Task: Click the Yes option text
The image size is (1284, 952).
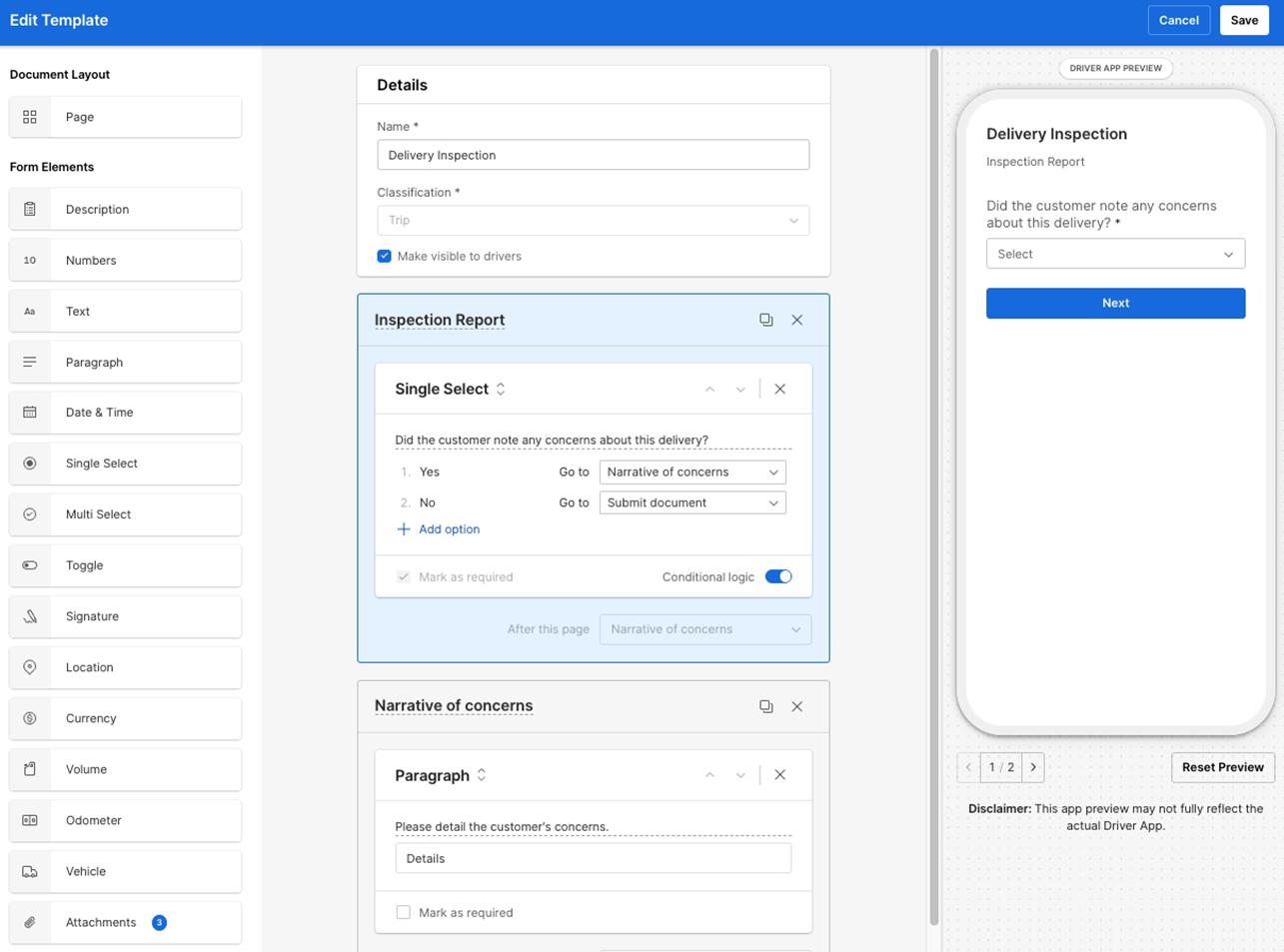Action: pos(430,473)
